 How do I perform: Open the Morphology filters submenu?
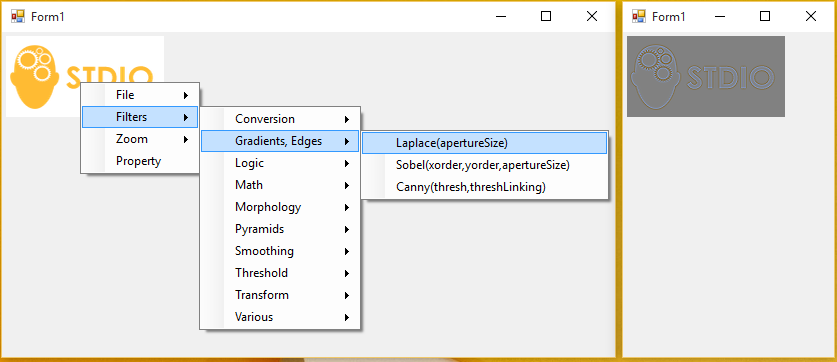280,207
